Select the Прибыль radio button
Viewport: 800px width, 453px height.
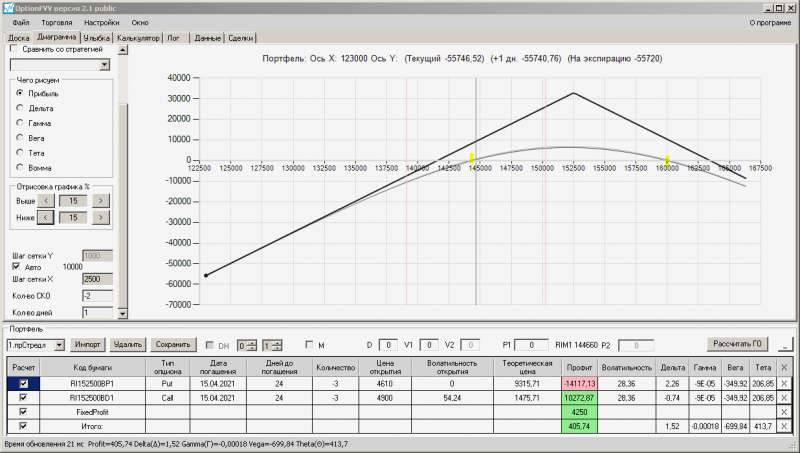(19, 93)
